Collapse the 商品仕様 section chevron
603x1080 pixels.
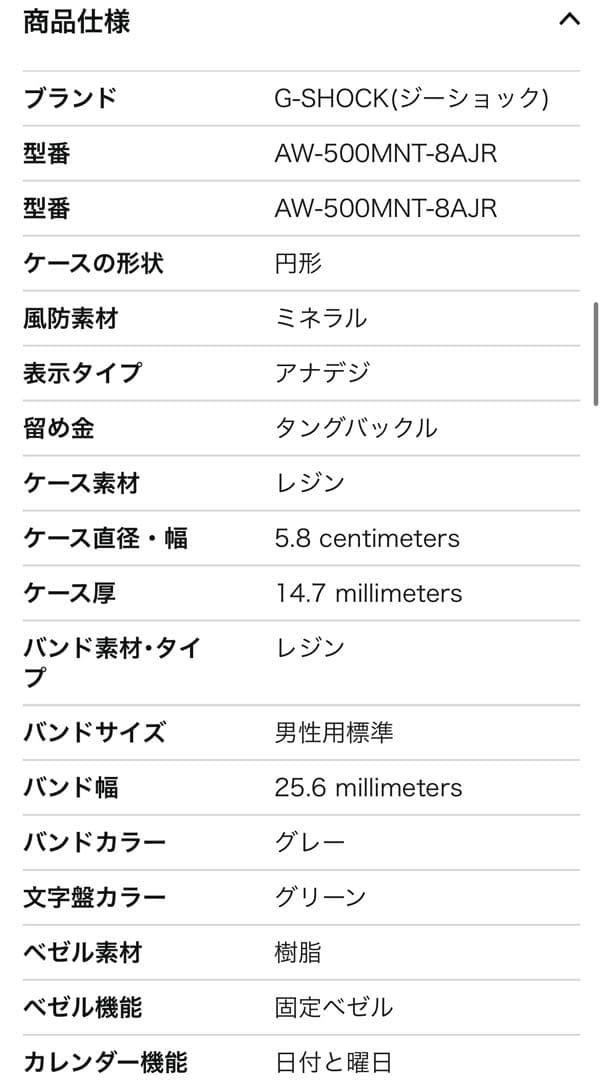tap(569, 20)
